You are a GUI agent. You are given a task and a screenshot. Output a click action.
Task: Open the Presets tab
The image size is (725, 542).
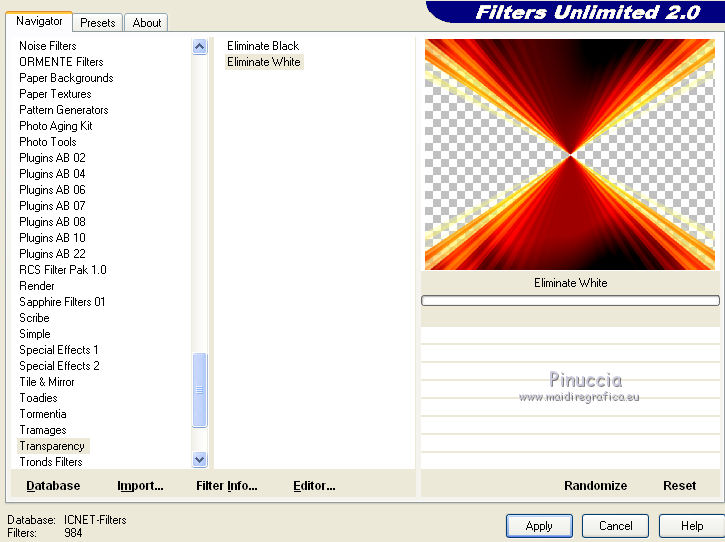[x=98, y=23]
